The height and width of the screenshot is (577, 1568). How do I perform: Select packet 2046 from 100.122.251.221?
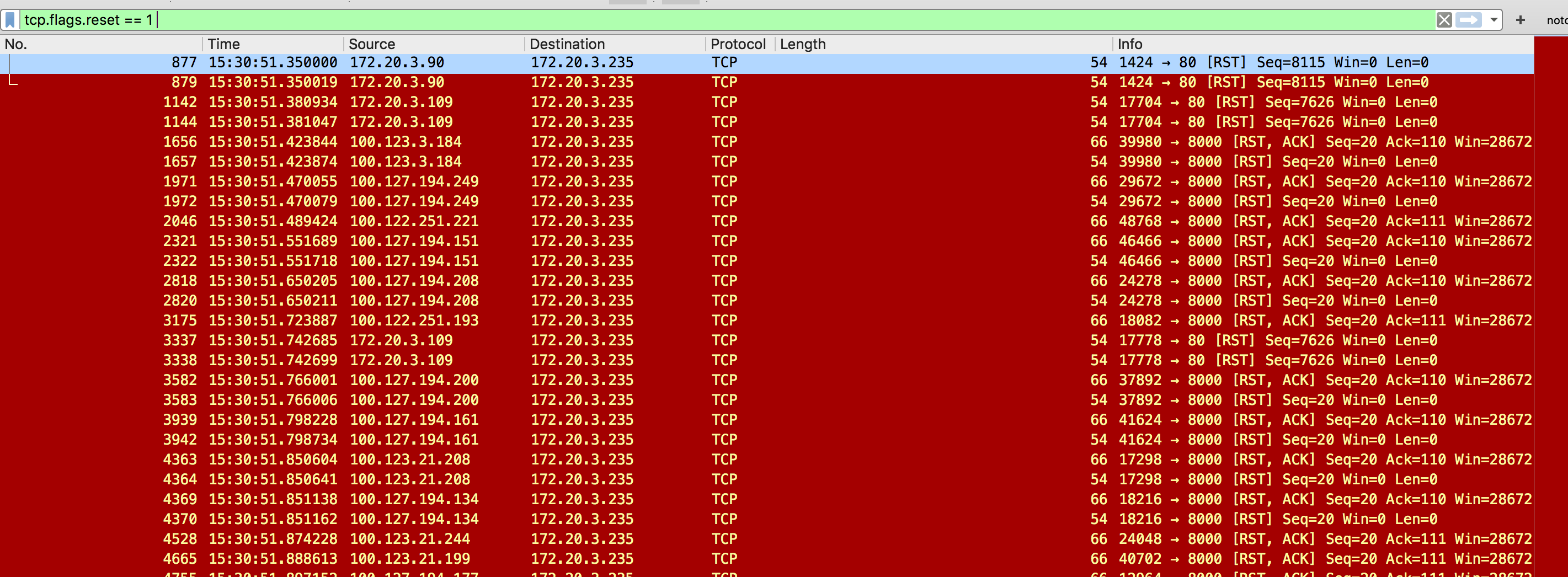click(x=767, y=222)
